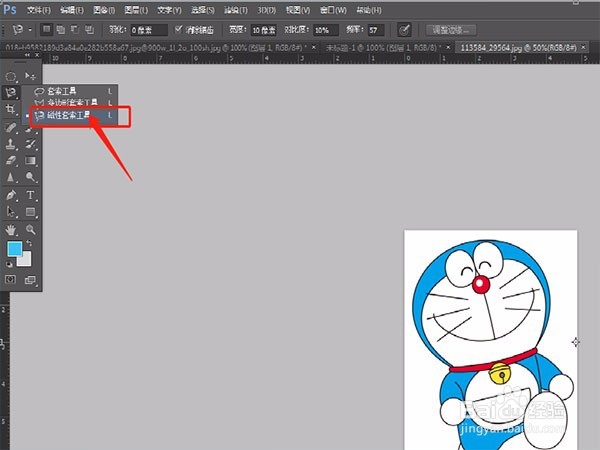The image size is (600, 450).
Task: Select the Rectangle shape tool
Action: 30,212
